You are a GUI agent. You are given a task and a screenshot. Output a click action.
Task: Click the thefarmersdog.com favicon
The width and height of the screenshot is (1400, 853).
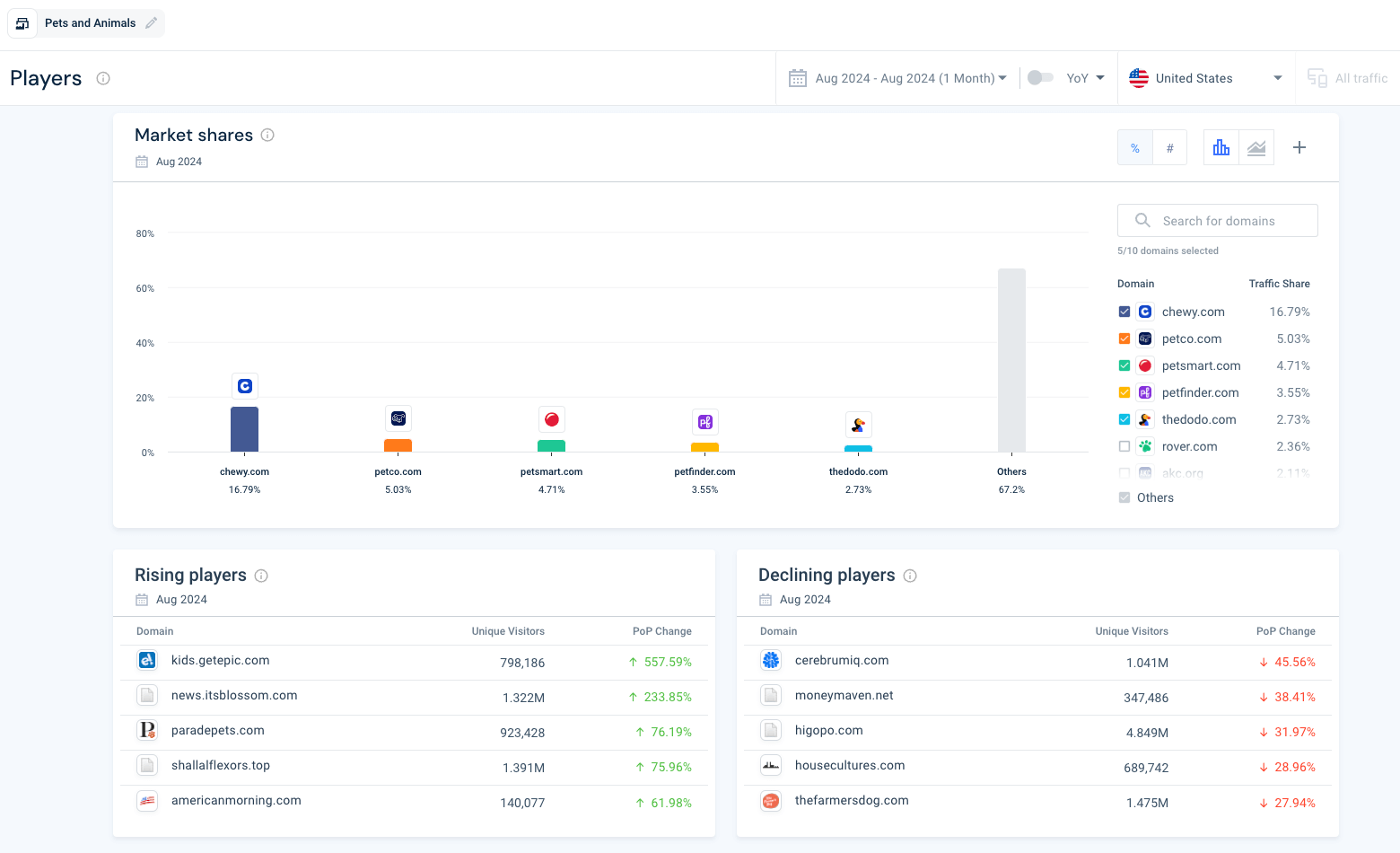coord(771,800)
